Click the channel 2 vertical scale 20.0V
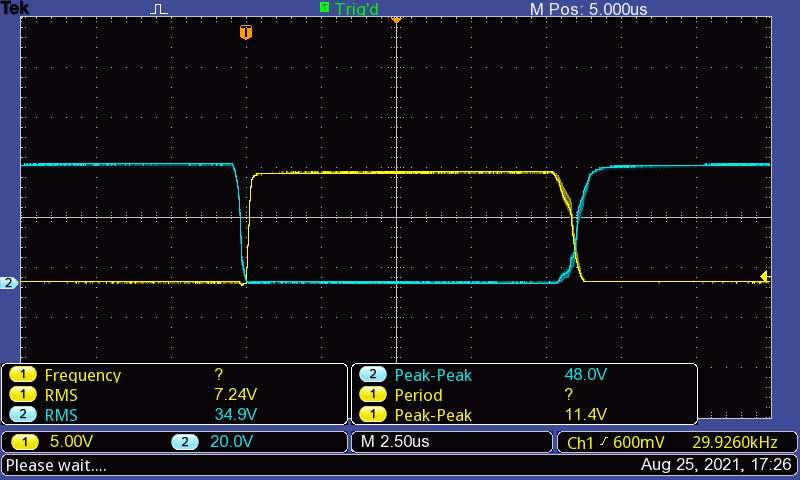This screenshot has height=480, width=800. (231, 441)
